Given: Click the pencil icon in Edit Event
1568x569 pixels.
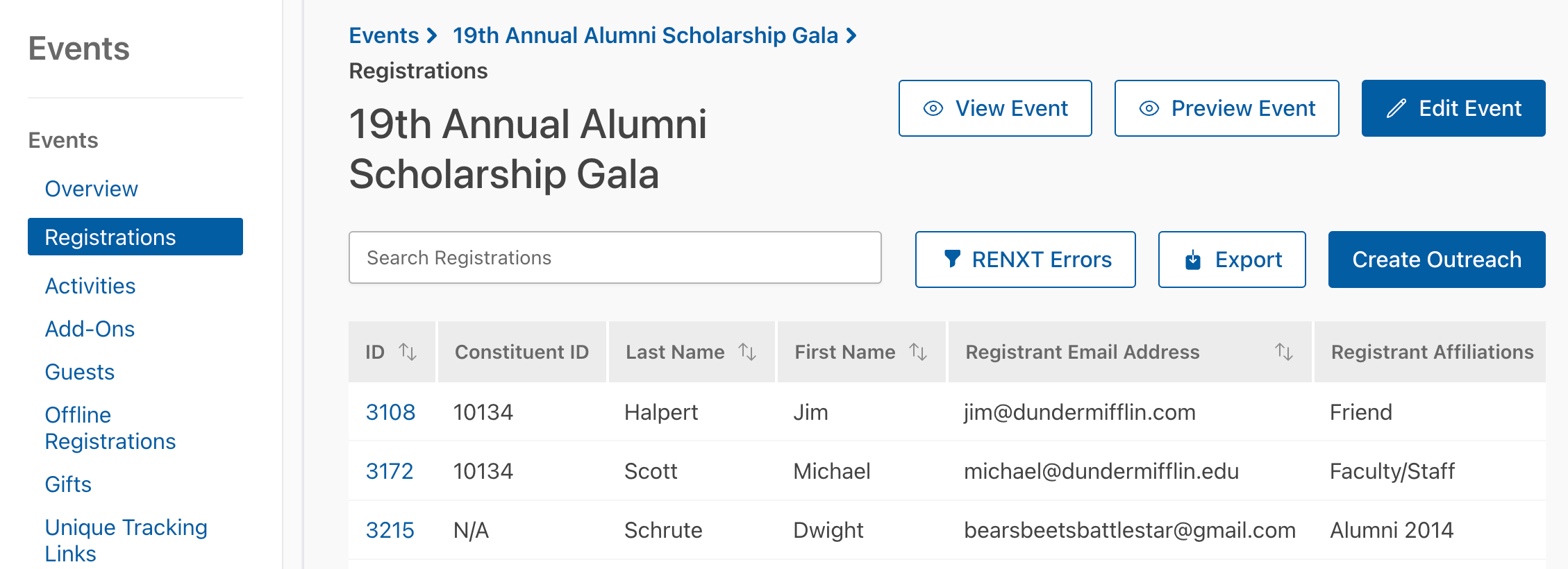Looking at the screenshot, I should pos(1396,108).
